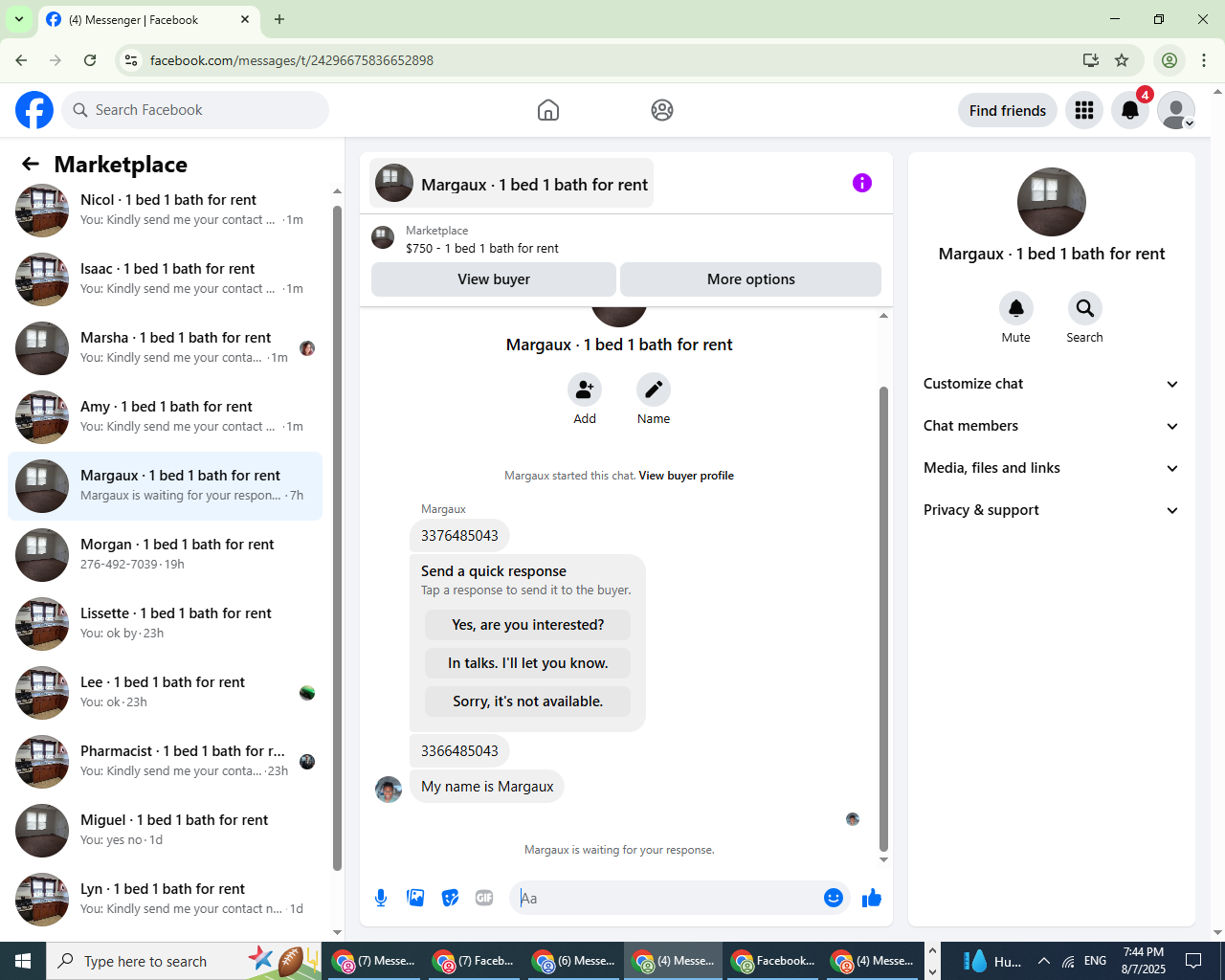This screenshot has width=1225, height=980.
Task: Open the Isaac 1 bed 1 bath conversation
Action: [x=165, y=279]
